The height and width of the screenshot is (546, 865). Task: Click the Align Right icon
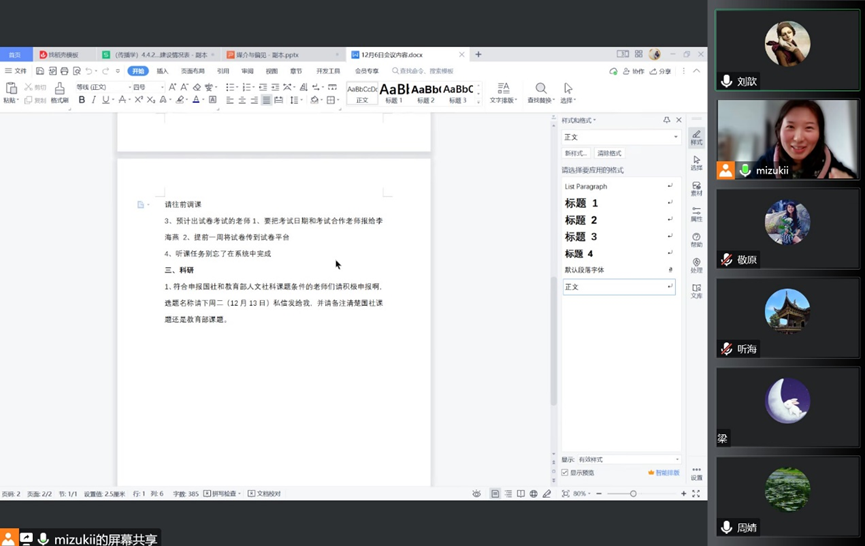point(254,100)
